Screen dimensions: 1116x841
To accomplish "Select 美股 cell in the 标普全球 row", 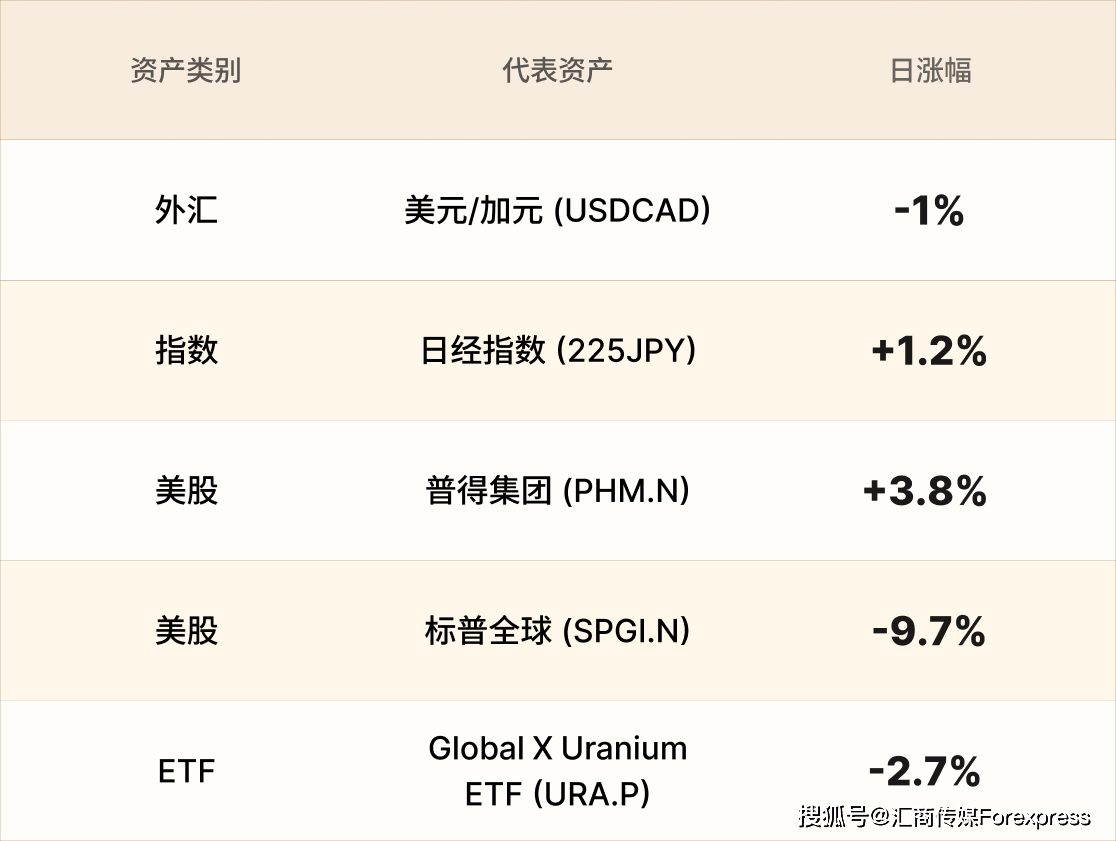I will (186, 631).
